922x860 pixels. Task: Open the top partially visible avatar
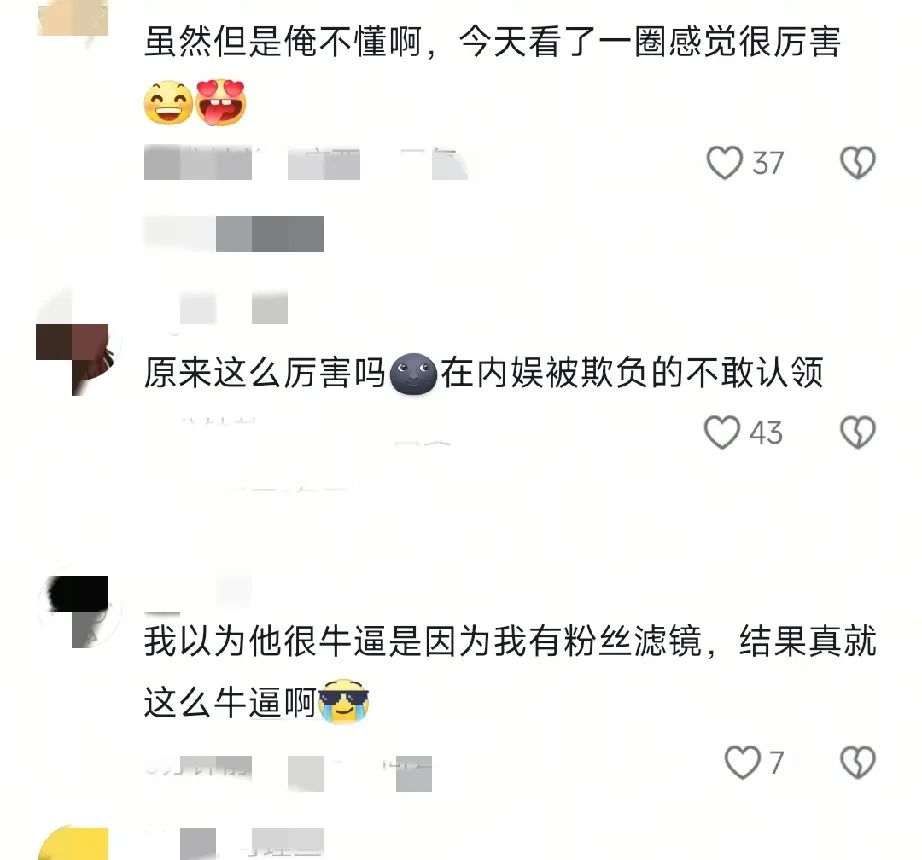(x=73, y=18)
